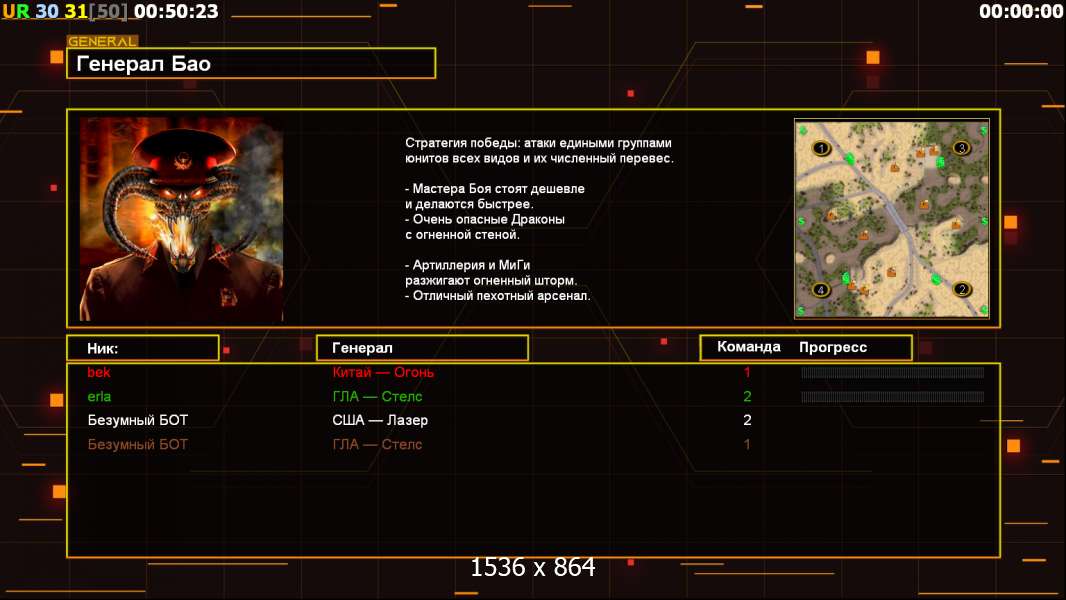
Task: Click start position marker 4 on the minimap
Action: pos(821,289)
